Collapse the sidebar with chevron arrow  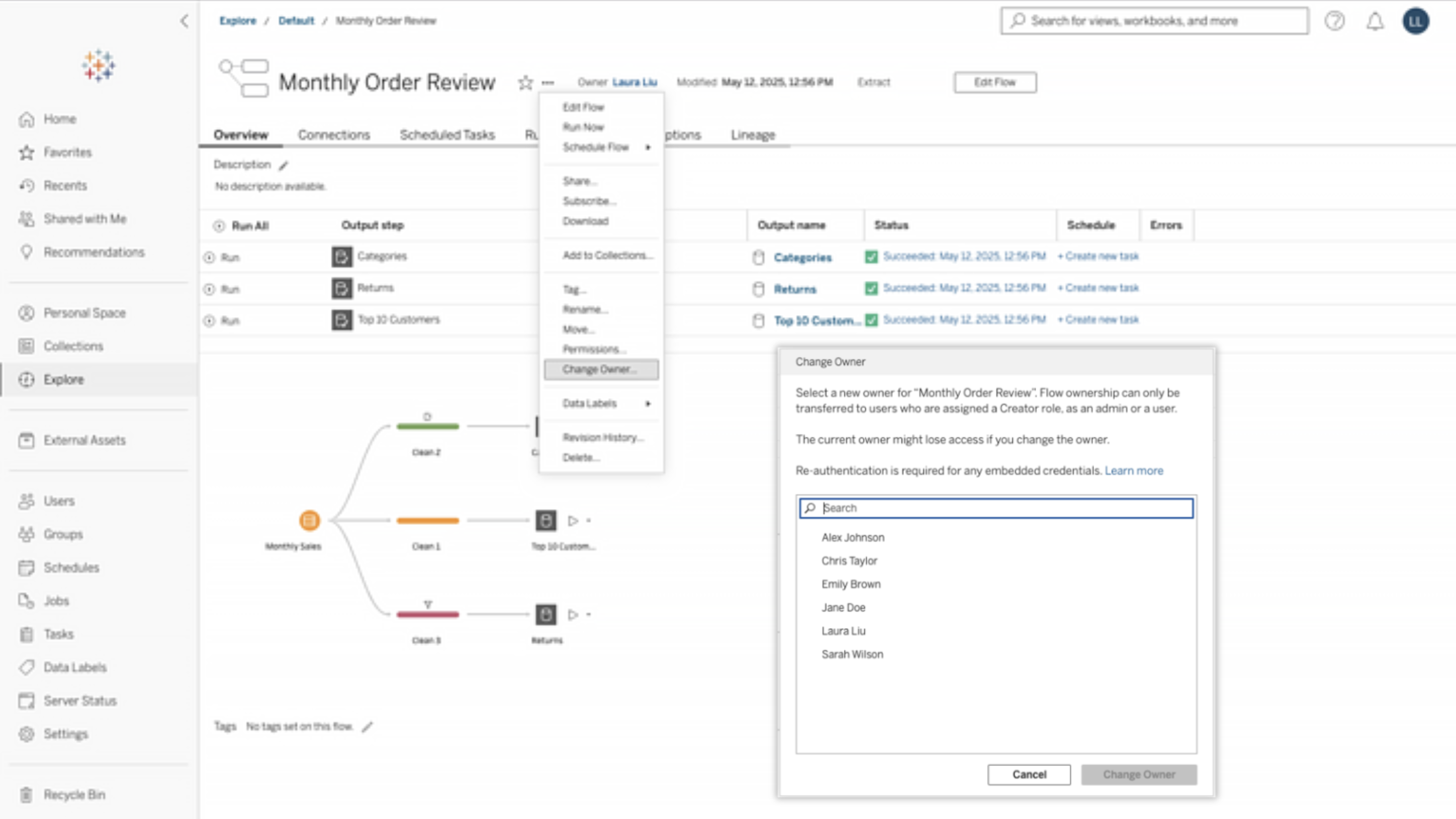184,21
